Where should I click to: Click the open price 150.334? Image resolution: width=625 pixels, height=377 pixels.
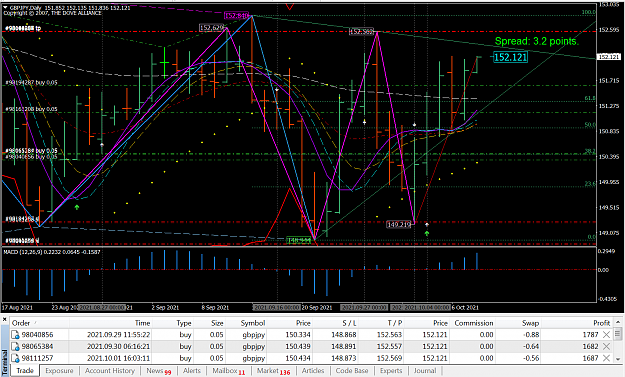298,335
